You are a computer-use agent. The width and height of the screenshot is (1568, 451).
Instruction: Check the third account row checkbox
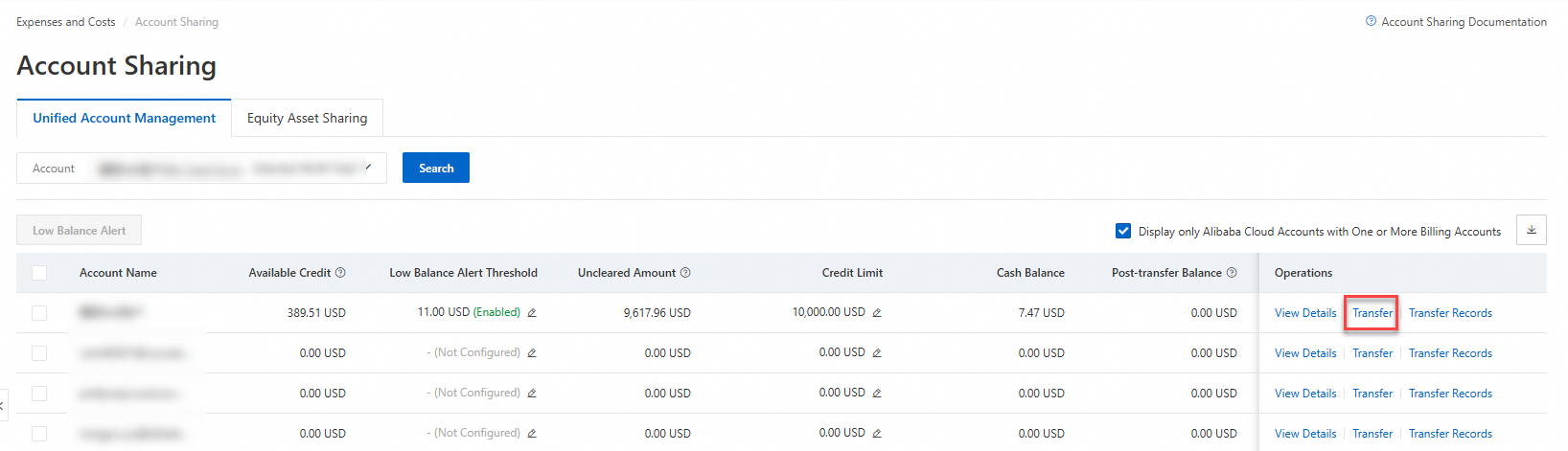[39, 394]
